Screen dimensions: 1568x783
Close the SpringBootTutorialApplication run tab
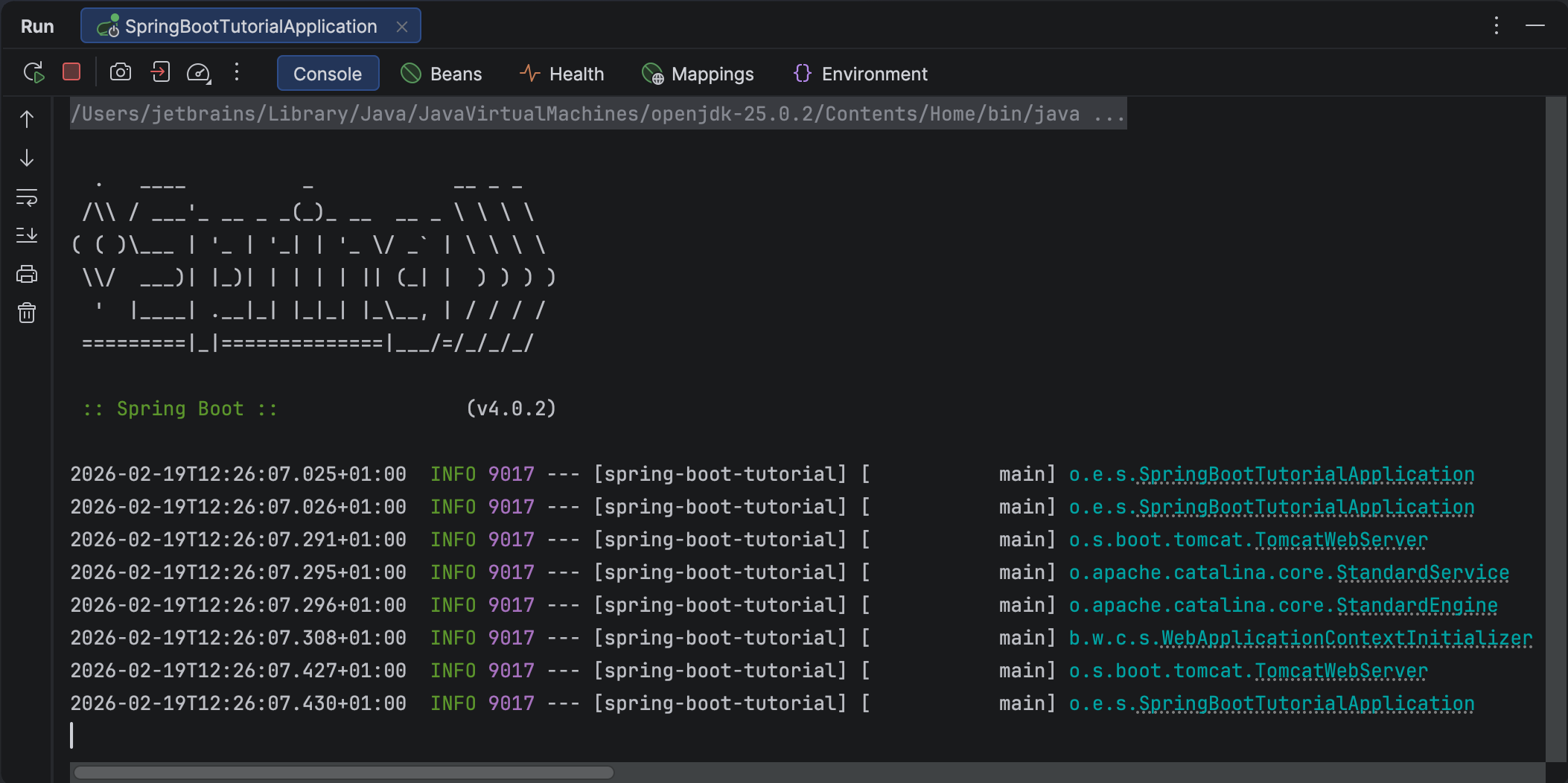click(402, 27)
